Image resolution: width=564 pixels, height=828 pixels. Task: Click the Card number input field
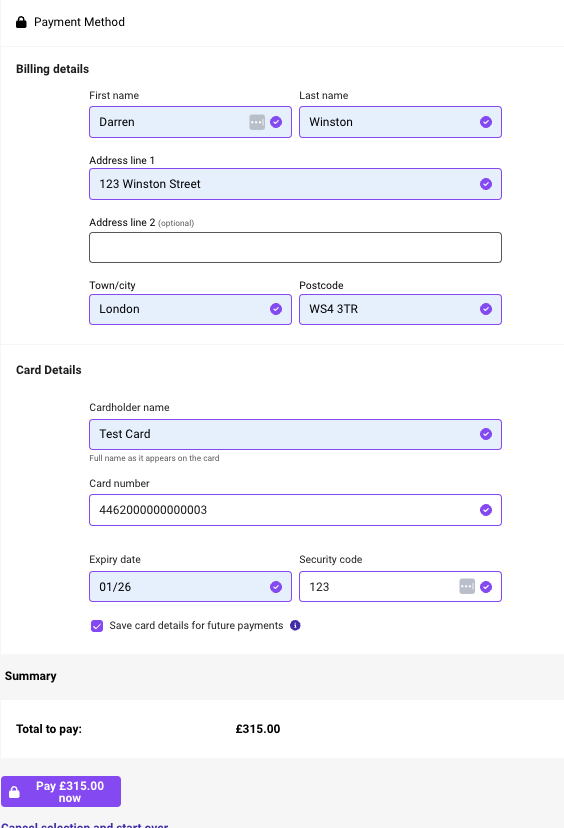295,510
